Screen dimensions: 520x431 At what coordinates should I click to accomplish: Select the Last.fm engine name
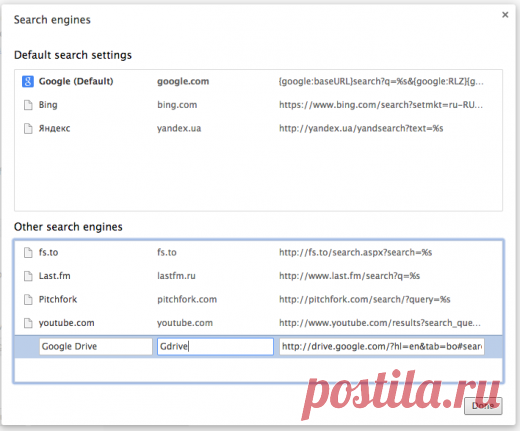[x=55, y=276]
